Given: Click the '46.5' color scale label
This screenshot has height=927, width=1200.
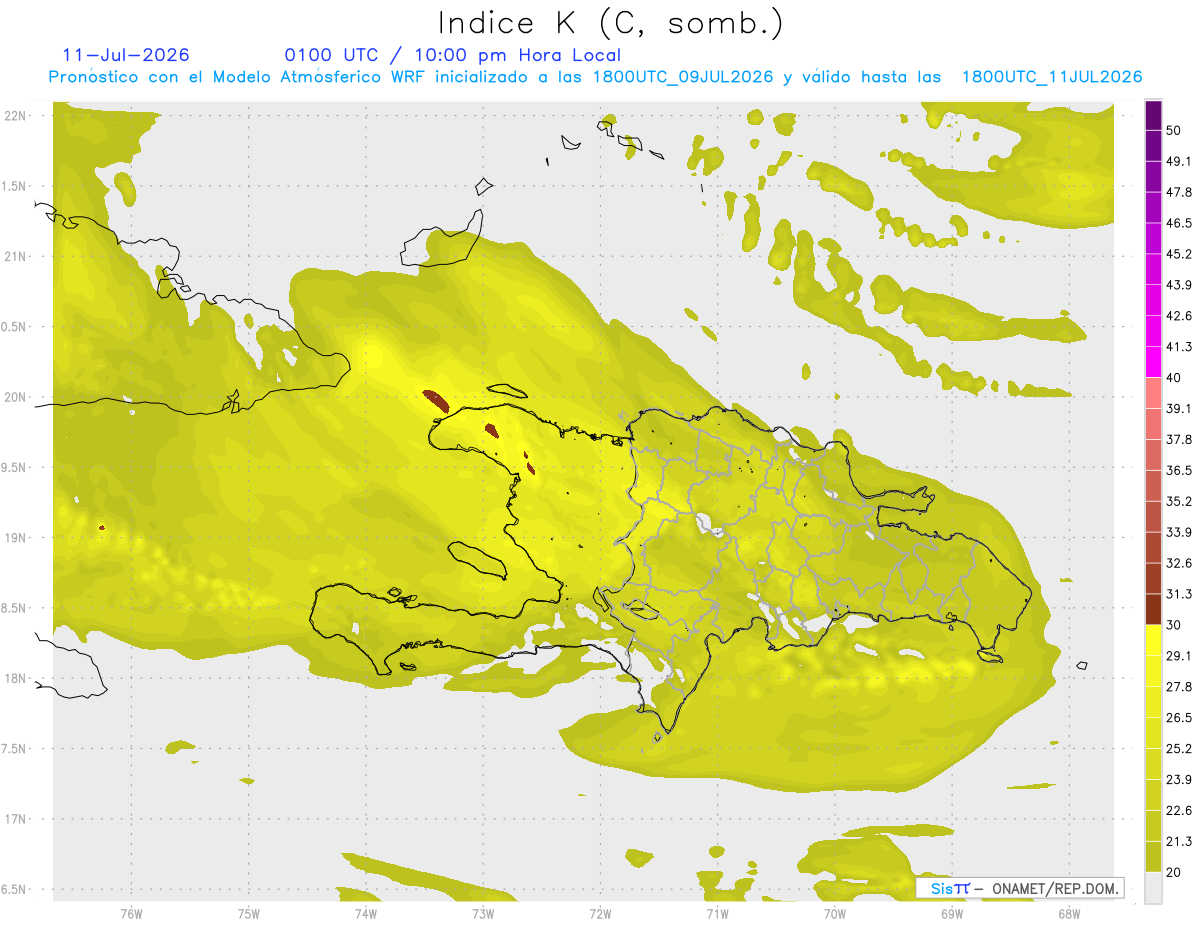Looking at the screenshot, I should point(1179,224).
